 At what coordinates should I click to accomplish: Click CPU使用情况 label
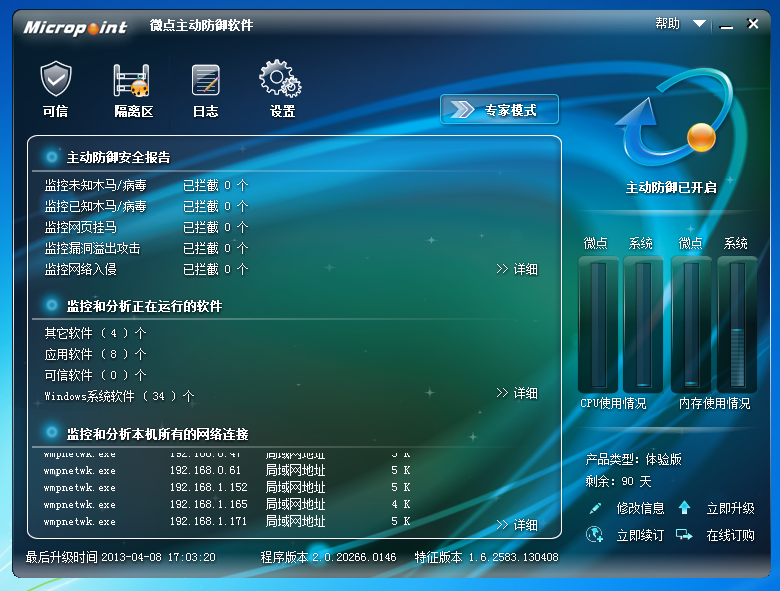coord(613,403)
